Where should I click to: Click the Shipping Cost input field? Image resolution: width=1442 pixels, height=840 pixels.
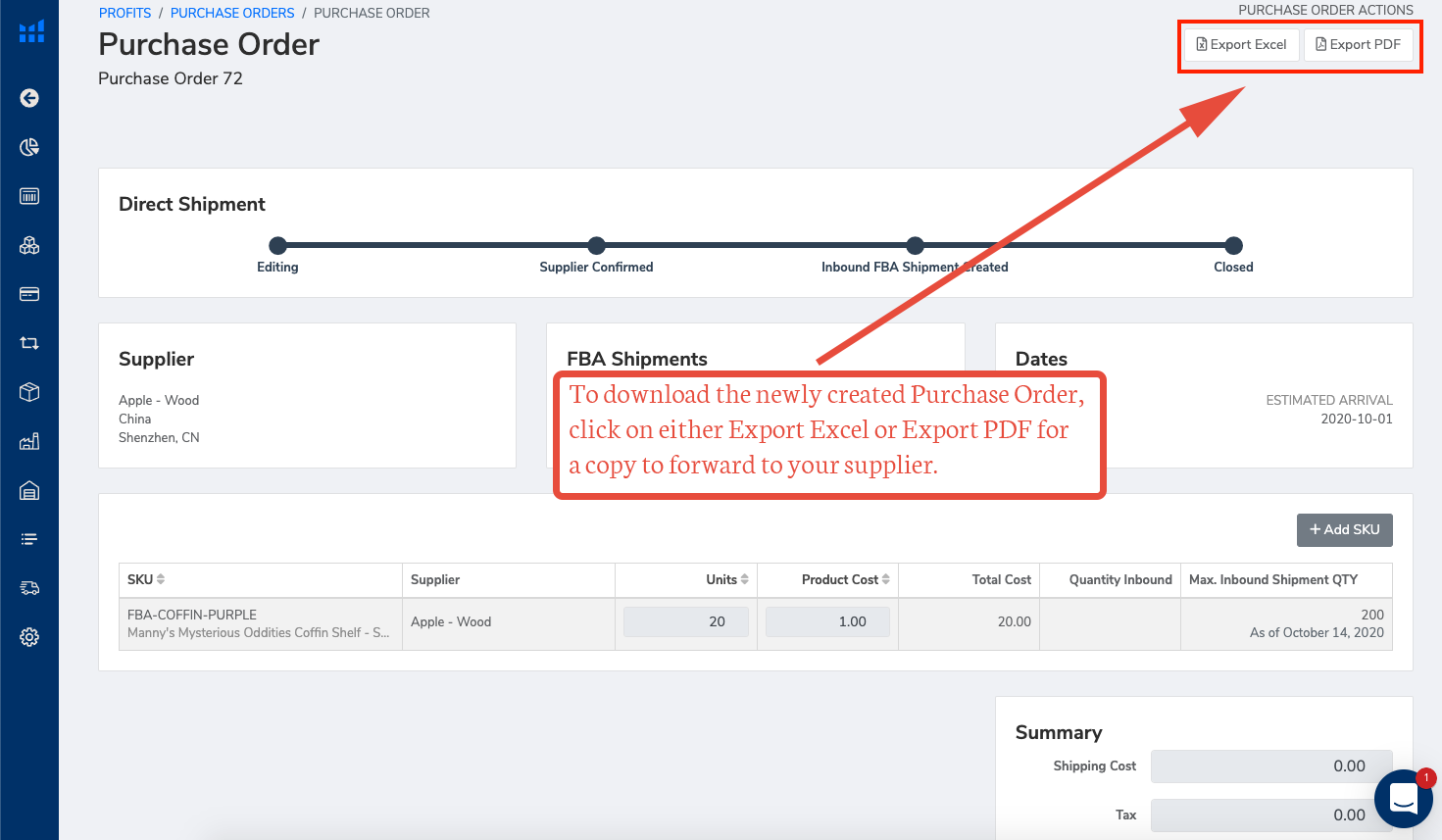pos(1270,766)
